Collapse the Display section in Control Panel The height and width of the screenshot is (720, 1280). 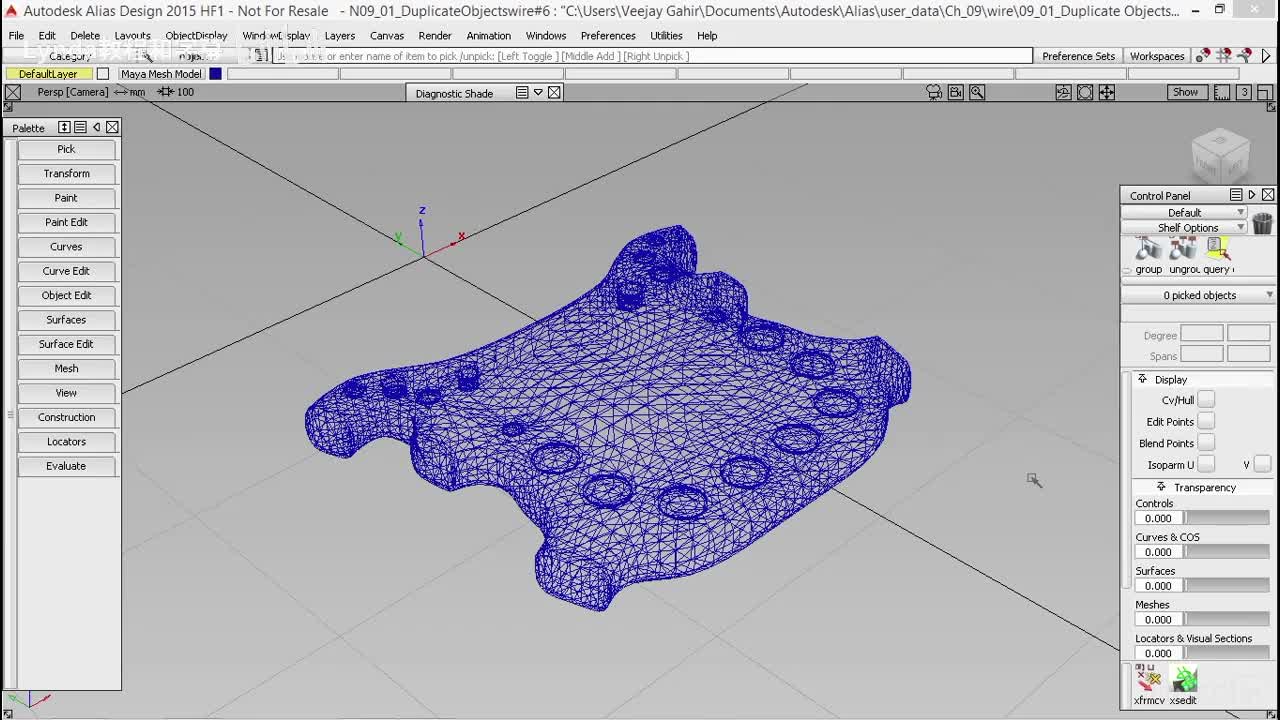1142,380
